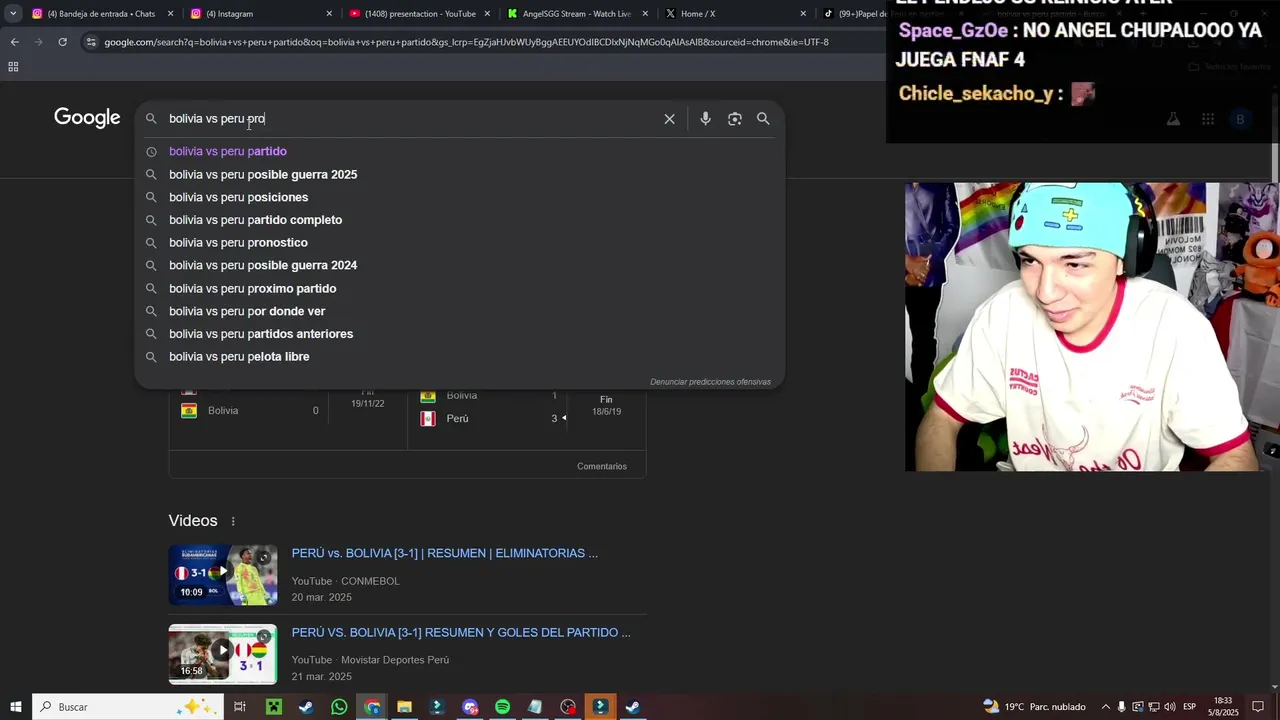1280x720 pixels.
Task: Play the 10:09 CONMEBOL video thumbnail
Action: (223, 575)
